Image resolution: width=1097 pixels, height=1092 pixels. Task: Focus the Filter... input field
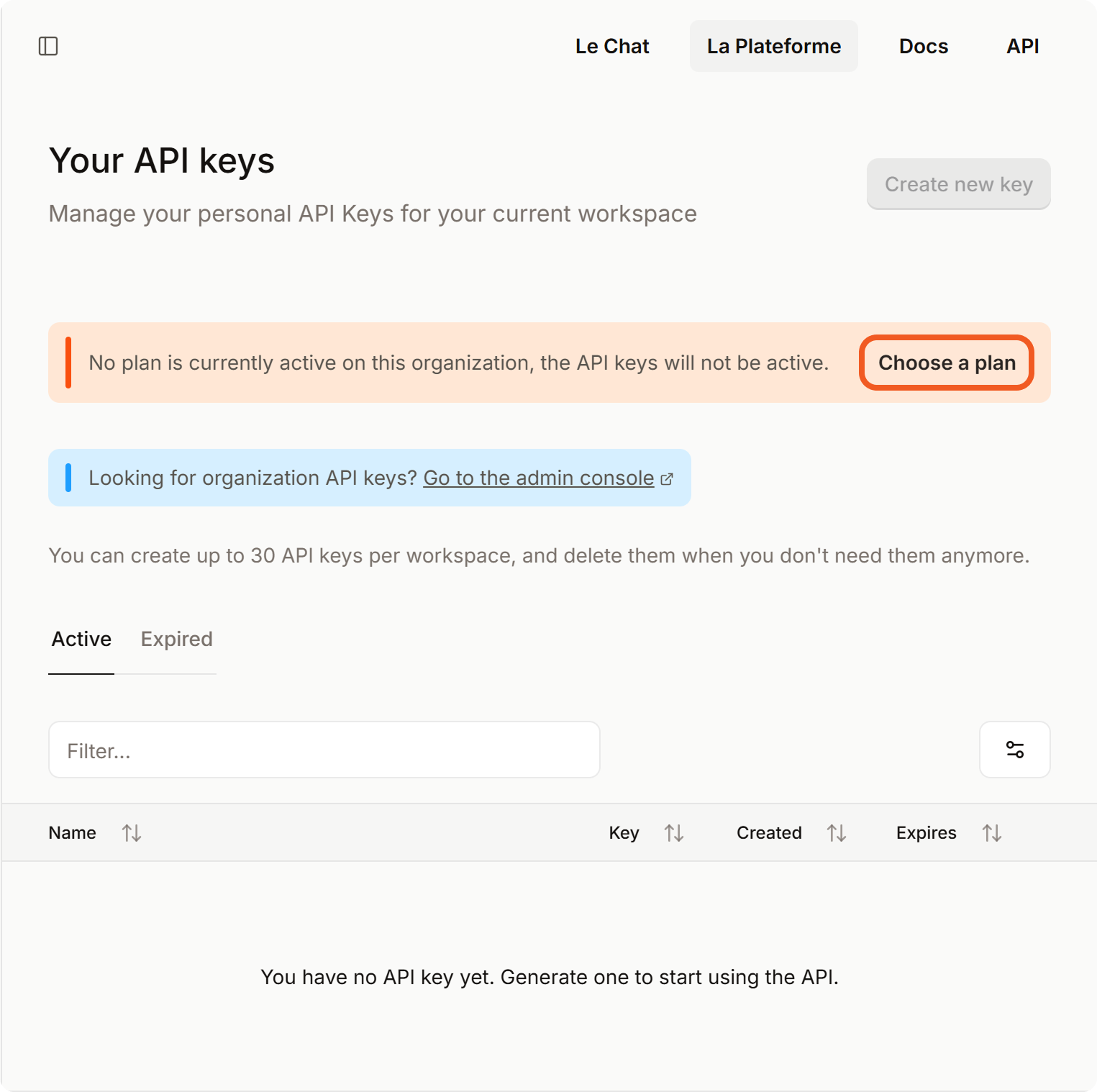coord(324,750)
